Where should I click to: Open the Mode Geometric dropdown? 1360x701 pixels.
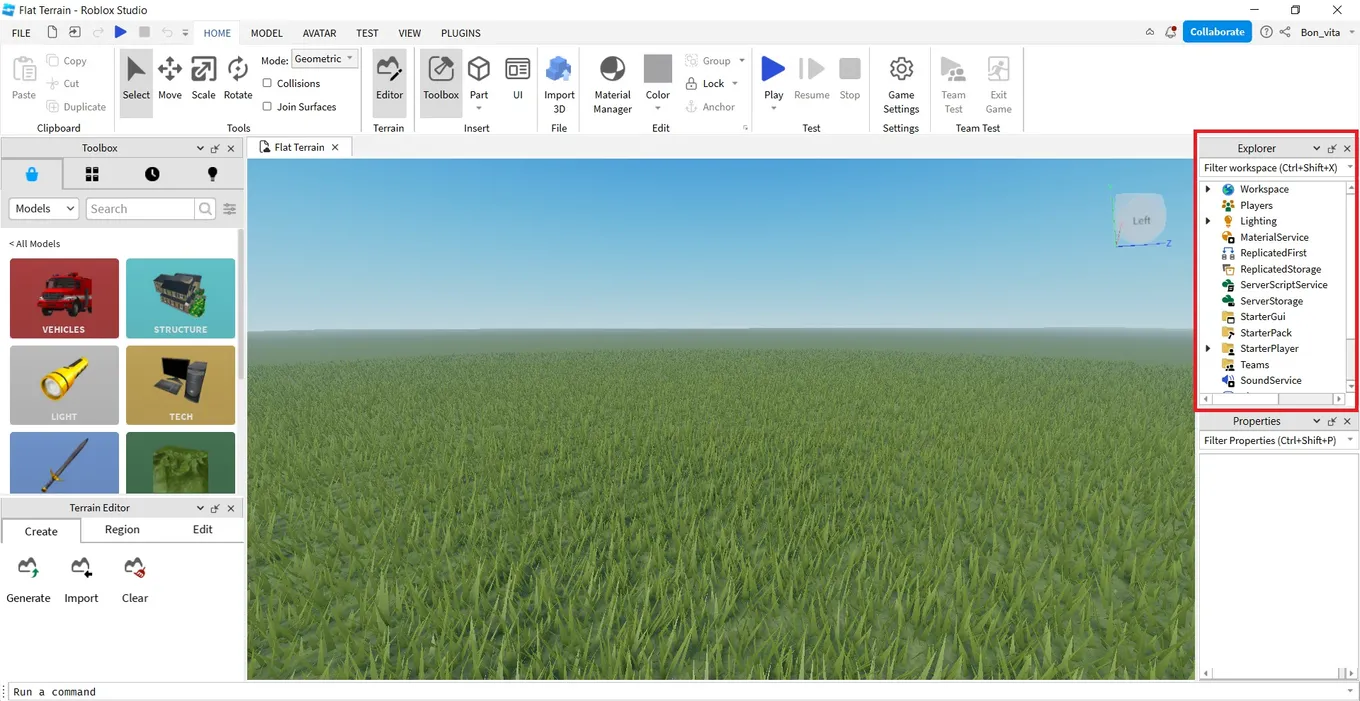(324, 59)
